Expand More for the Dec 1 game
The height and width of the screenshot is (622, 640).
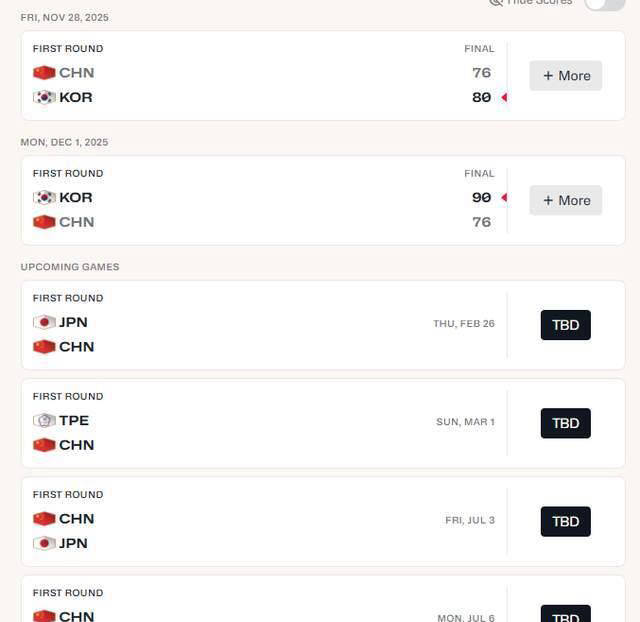[566, 200]
